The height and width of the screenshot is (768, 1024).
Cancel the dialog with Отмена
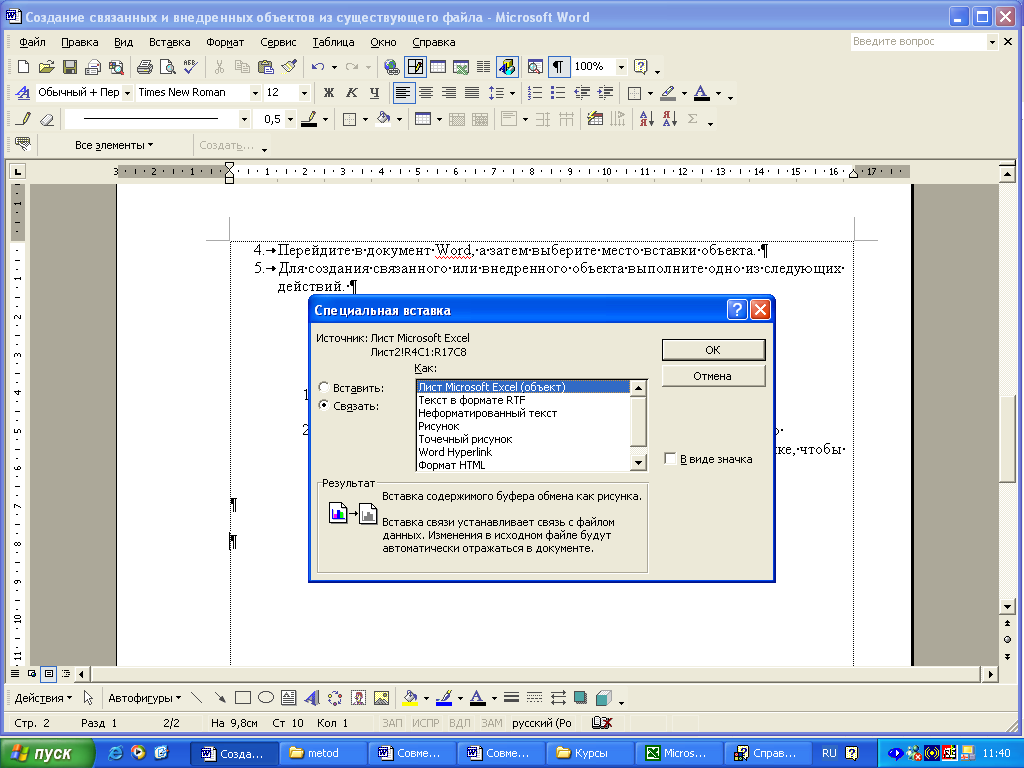pyautogui.click(x=713, y=376)
